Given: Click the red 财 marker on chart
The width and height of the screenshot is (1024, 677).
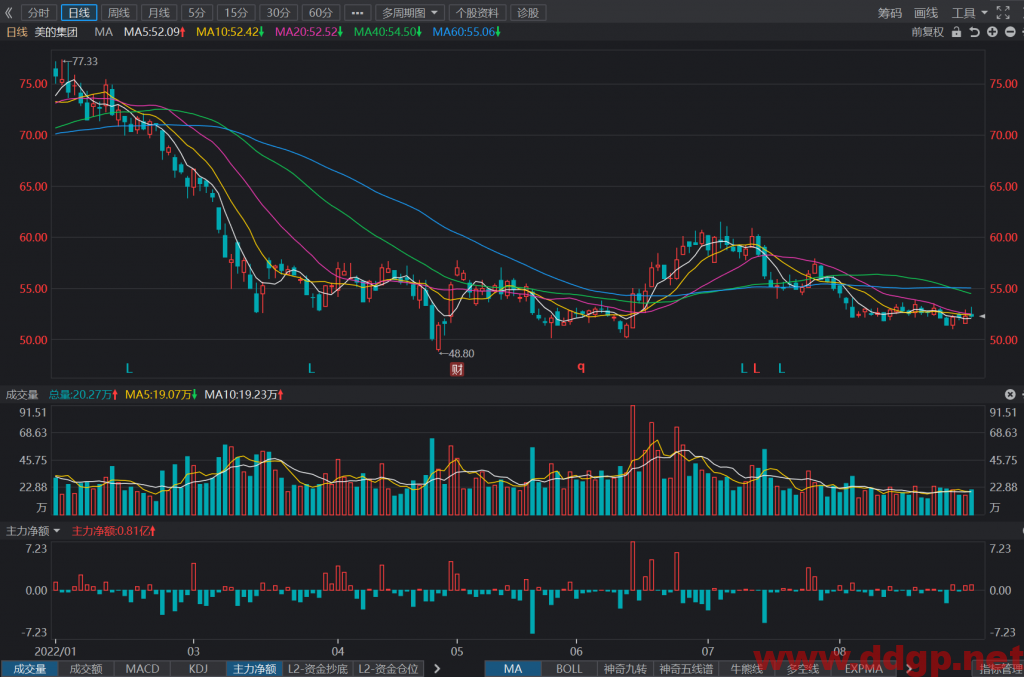Looking at the screenshot, I should coord(457,370).
